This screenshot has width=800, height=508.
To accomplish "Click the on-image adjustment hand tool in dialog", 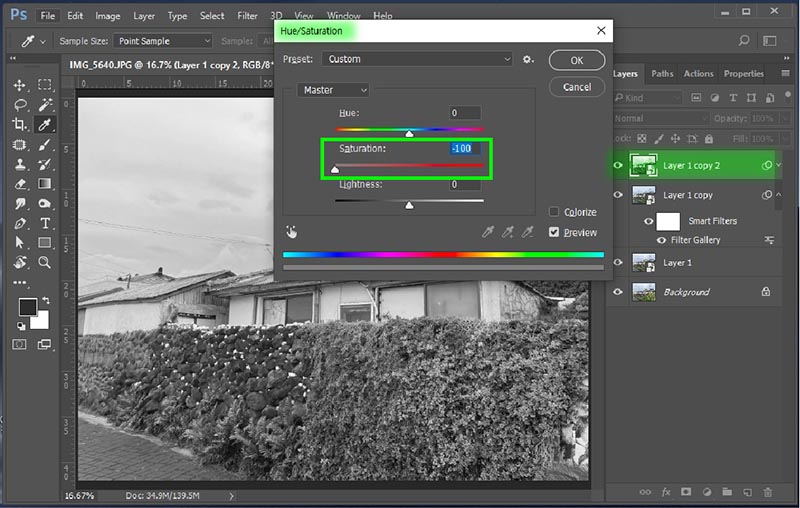I will [291, 233].
